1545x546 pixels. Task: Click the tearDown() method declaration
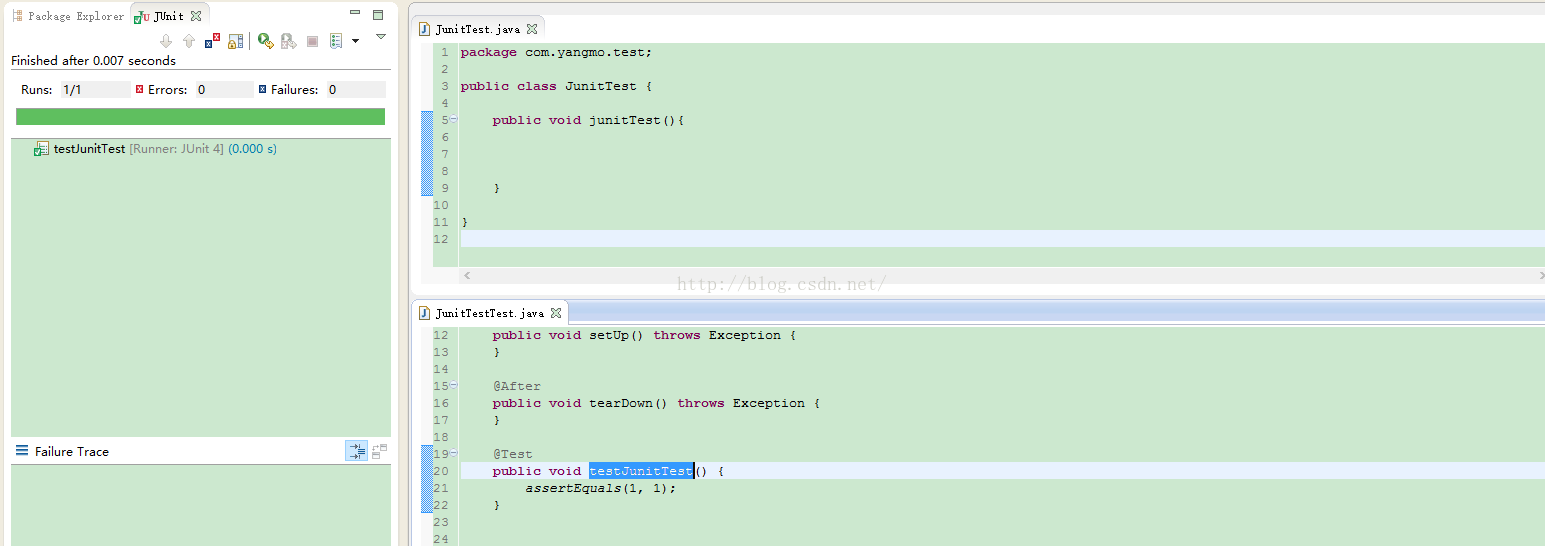[656, 403]
